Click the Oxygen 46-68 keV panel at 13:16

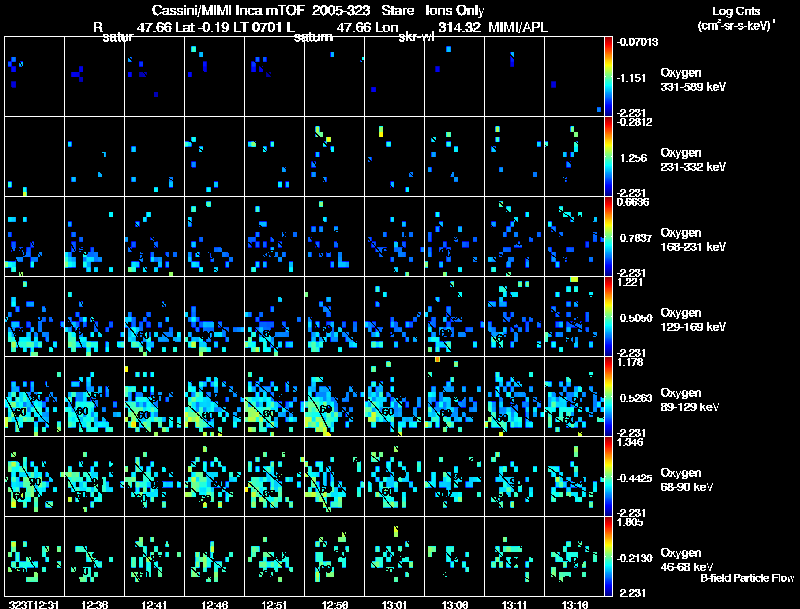click(x=574, y=556)
